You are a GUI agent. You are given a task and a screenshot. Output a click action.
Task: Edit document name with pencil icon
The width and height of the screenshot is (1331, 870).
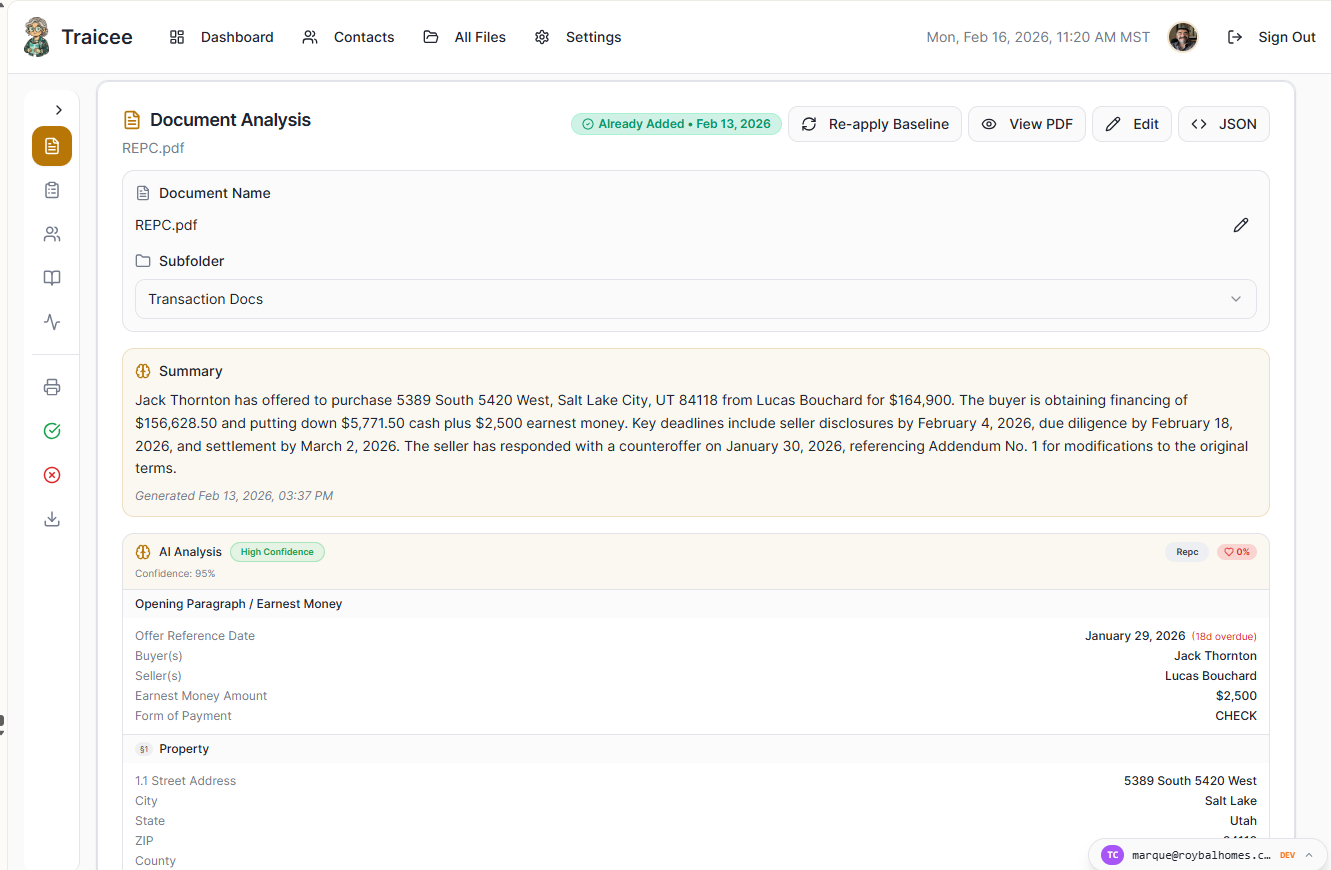(x=1240, y=225)
